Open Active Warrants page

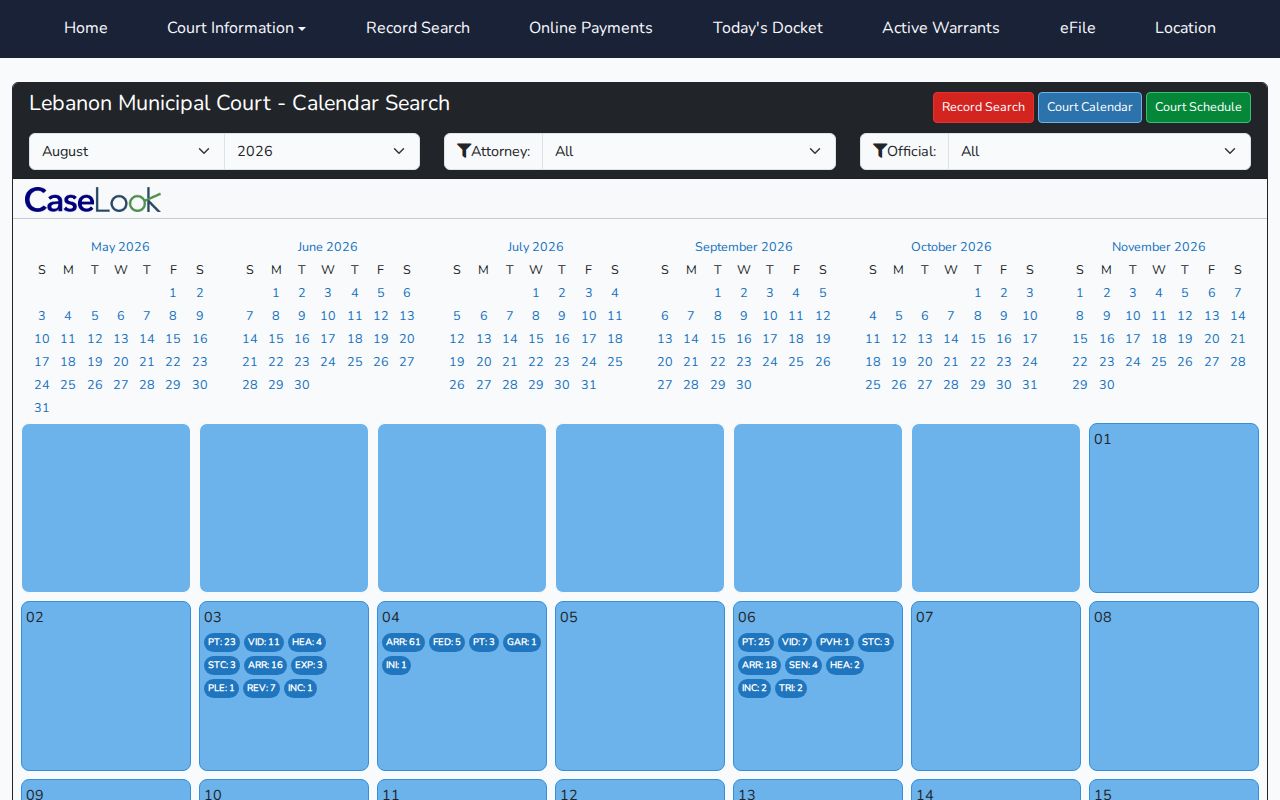click(x=941, y=28)
